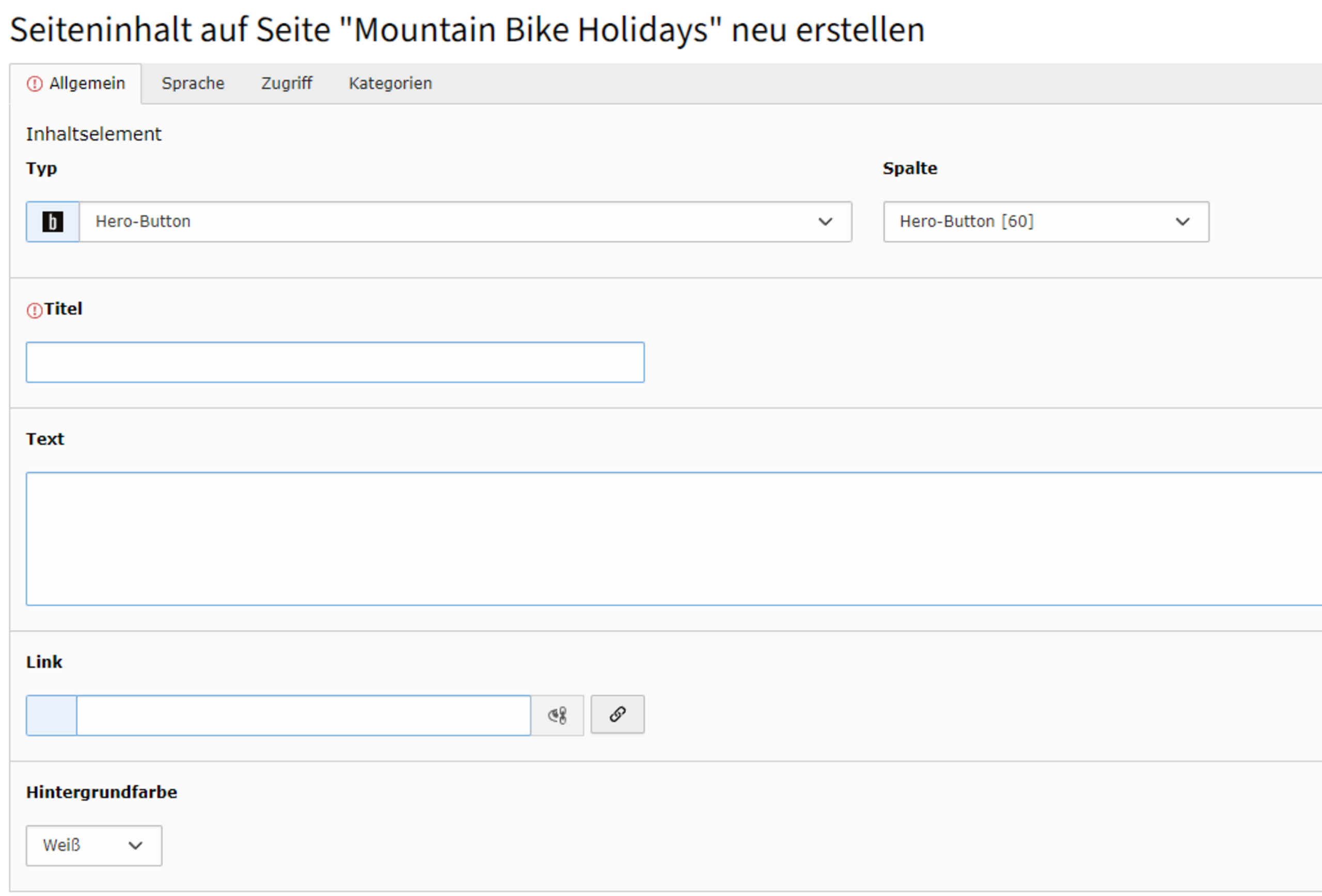The height and width of the screenshot is (896, 1322).
Task: Switch to the Sprache tab
Action: click(x=193, y=84)
